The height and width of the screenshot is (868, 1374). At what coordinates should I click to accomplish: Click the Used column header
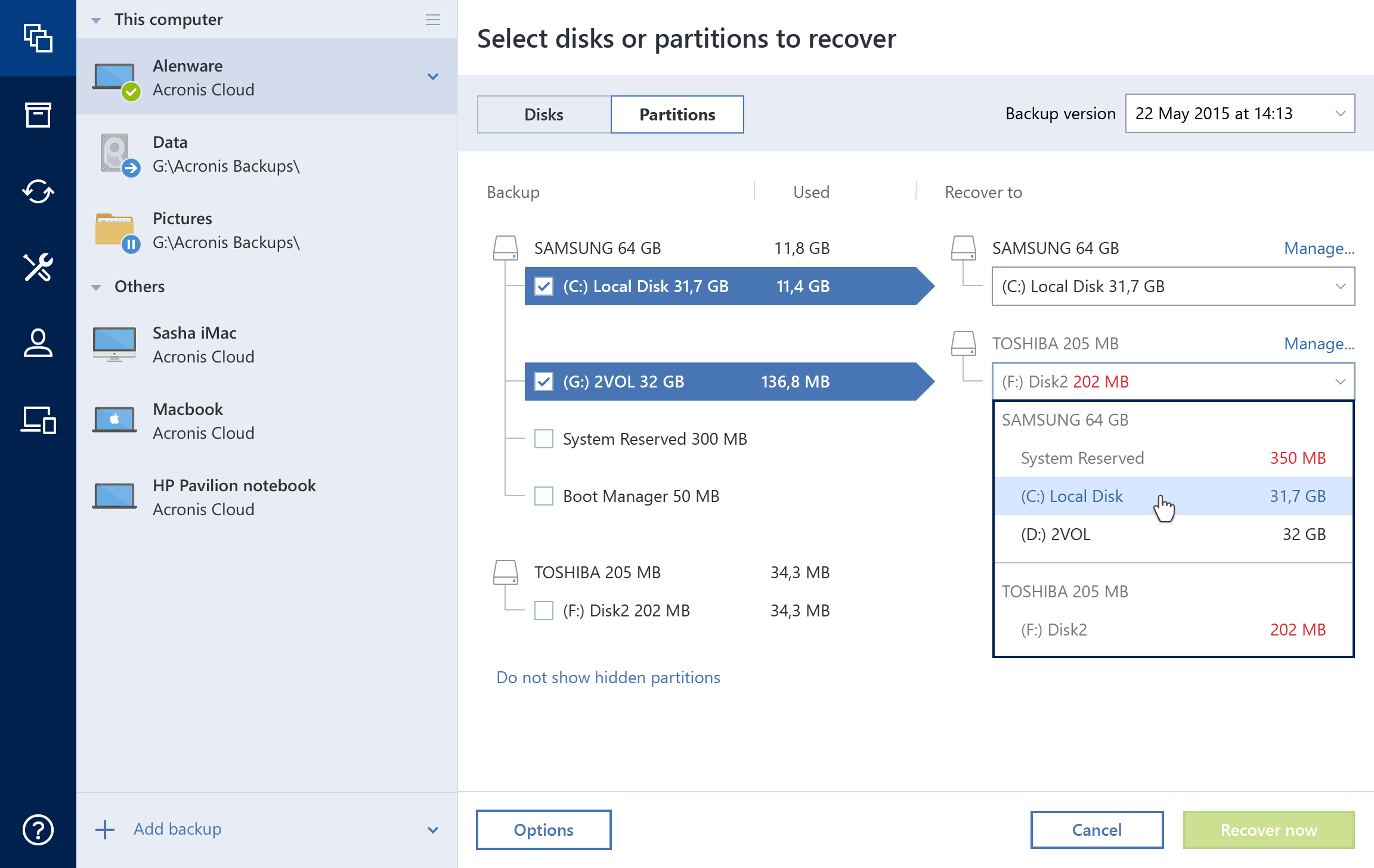click(811, 192)
